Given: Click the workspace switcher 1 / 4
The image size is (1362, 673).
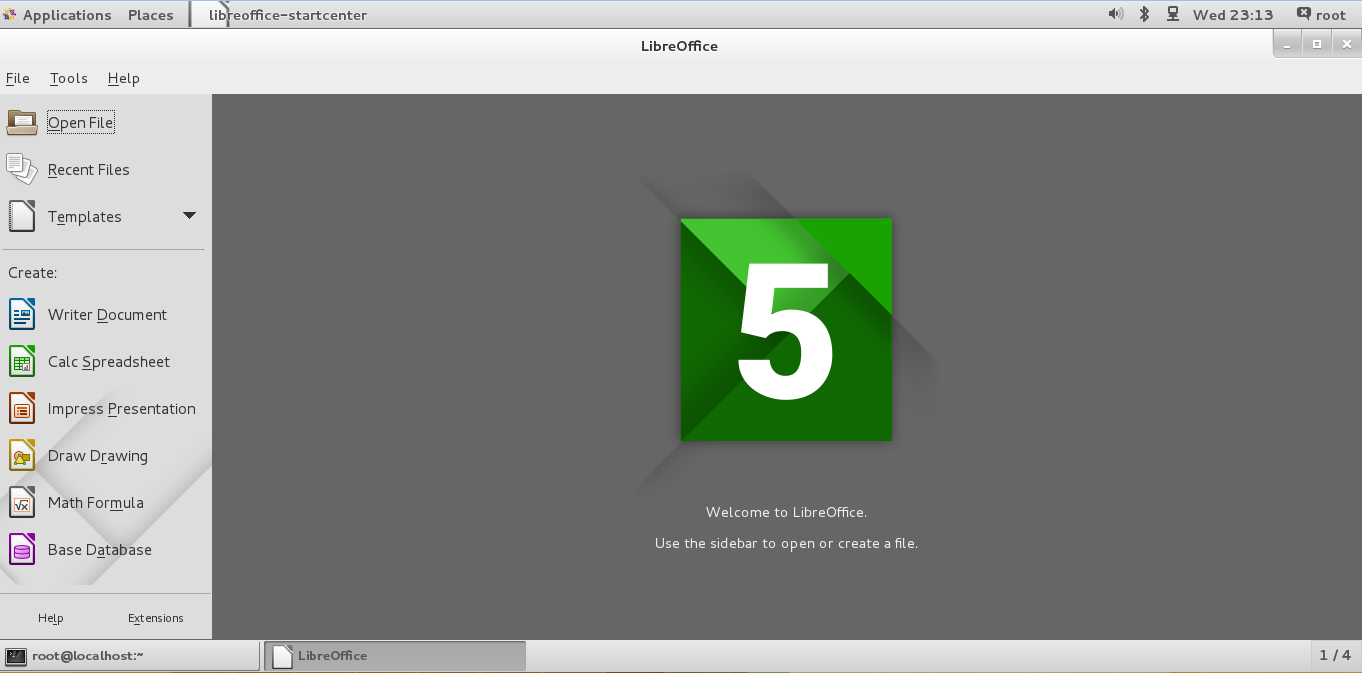Looking at the screenshot, I should pyautogui.click(x=1335, y=656).
